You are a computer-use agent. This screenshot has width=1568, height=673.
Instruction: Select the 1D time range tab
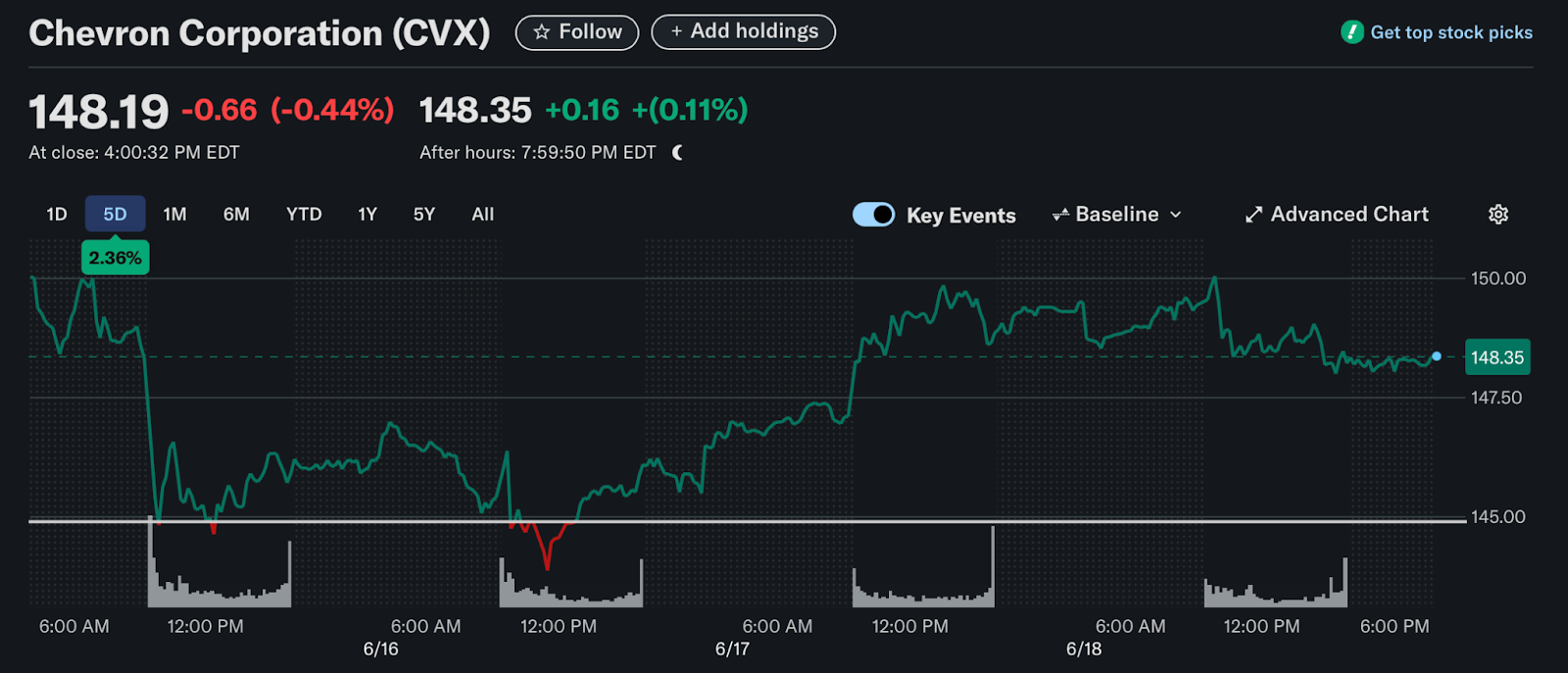point(57,215)
